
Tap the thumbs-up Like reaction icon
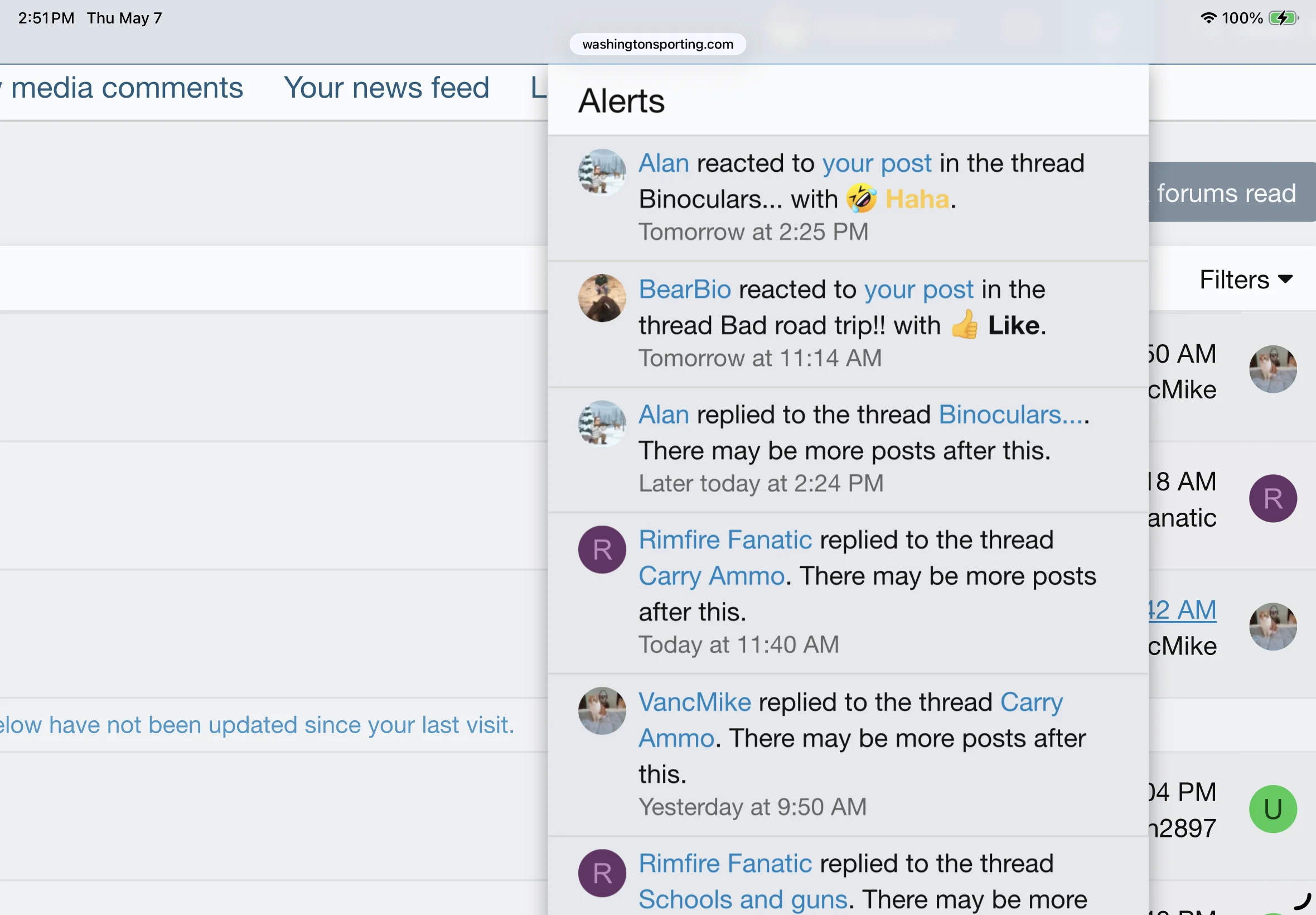[965, 325]
